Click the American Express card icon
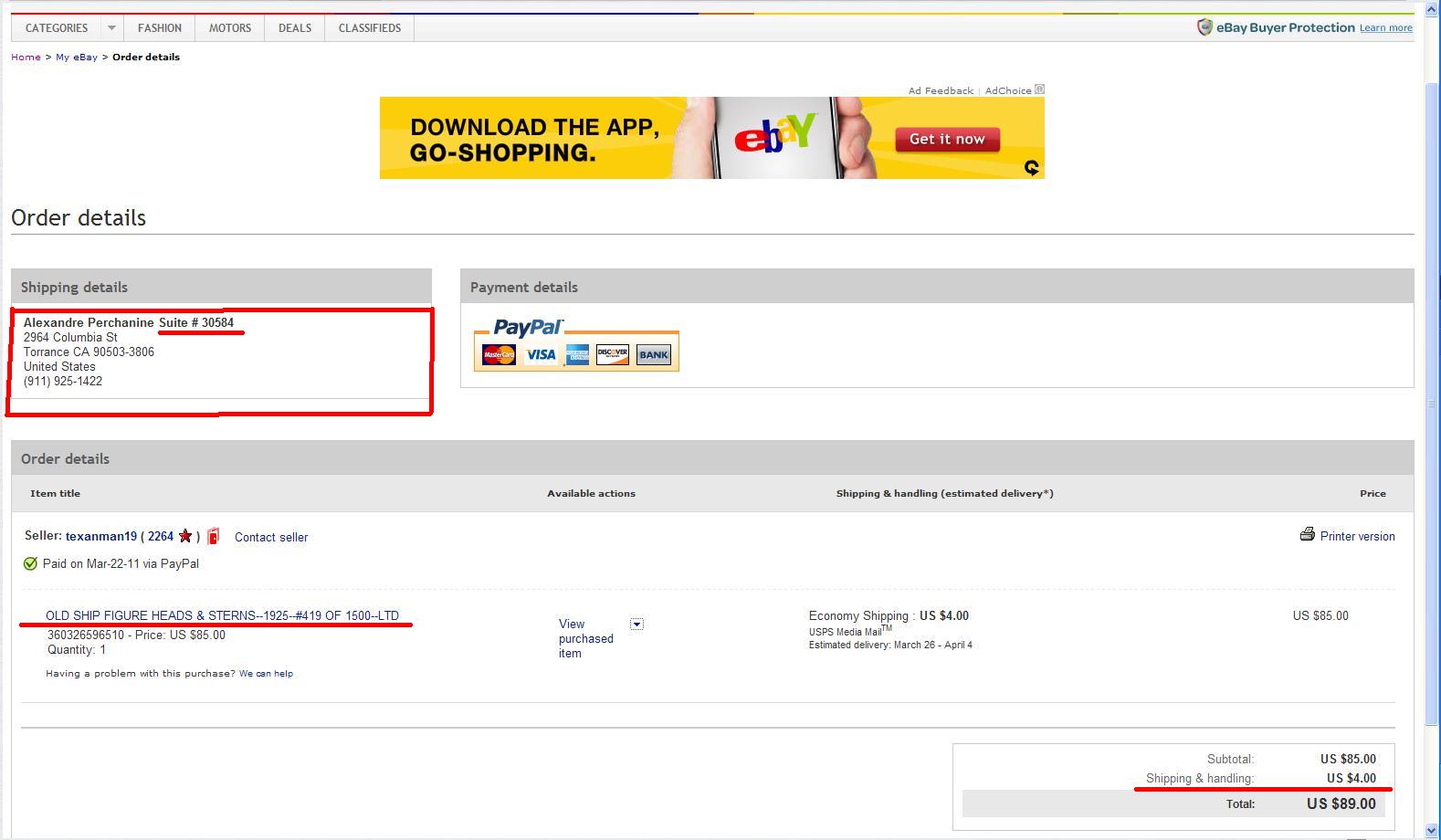The height and width of the screenshot is (840, 1441). coord(577,354)
